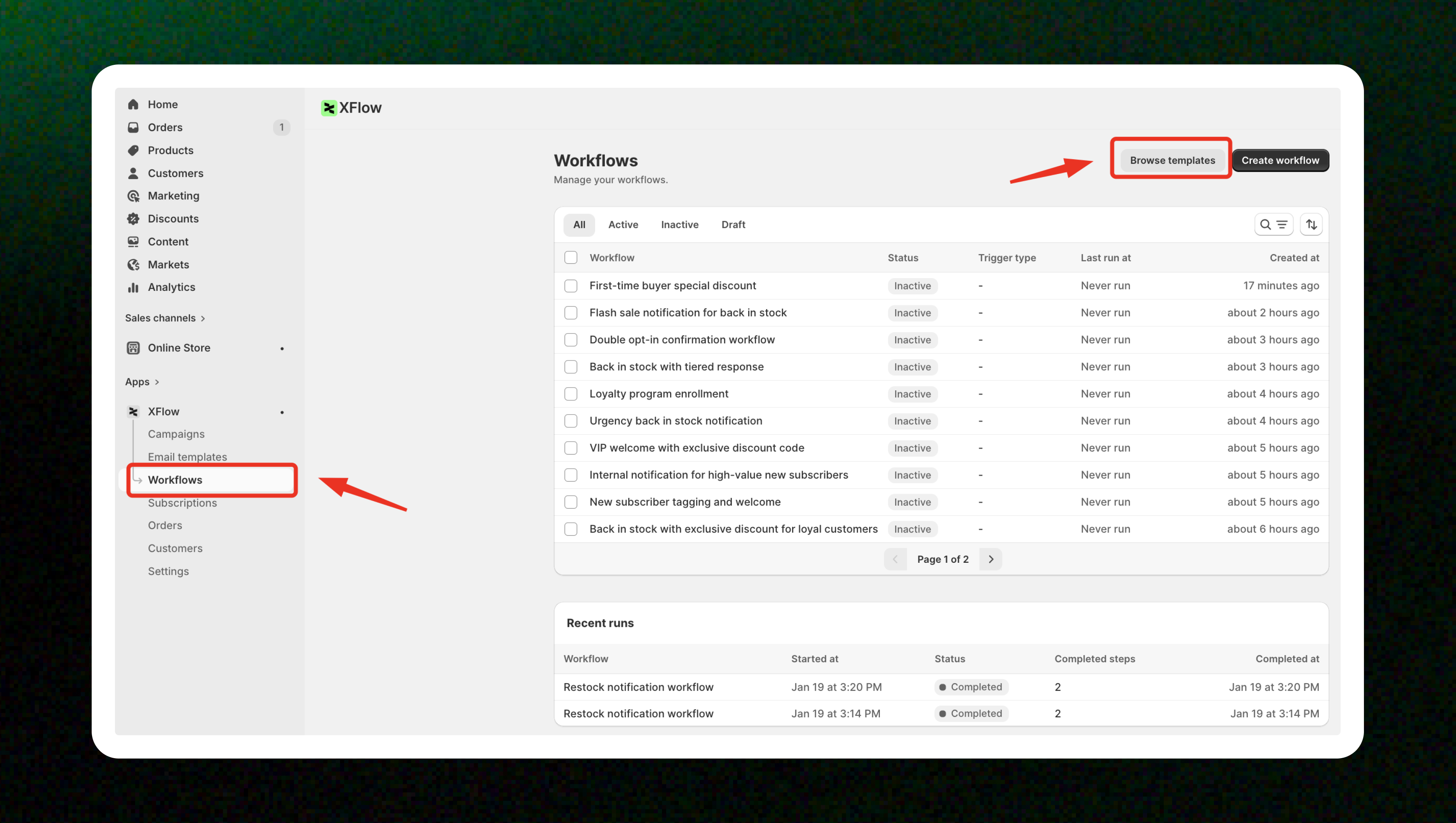Image resolution: width=1456 pixels, height=823 pixels.
Task: Click the Home icon in sidebar
Action: tap(133, 104)
